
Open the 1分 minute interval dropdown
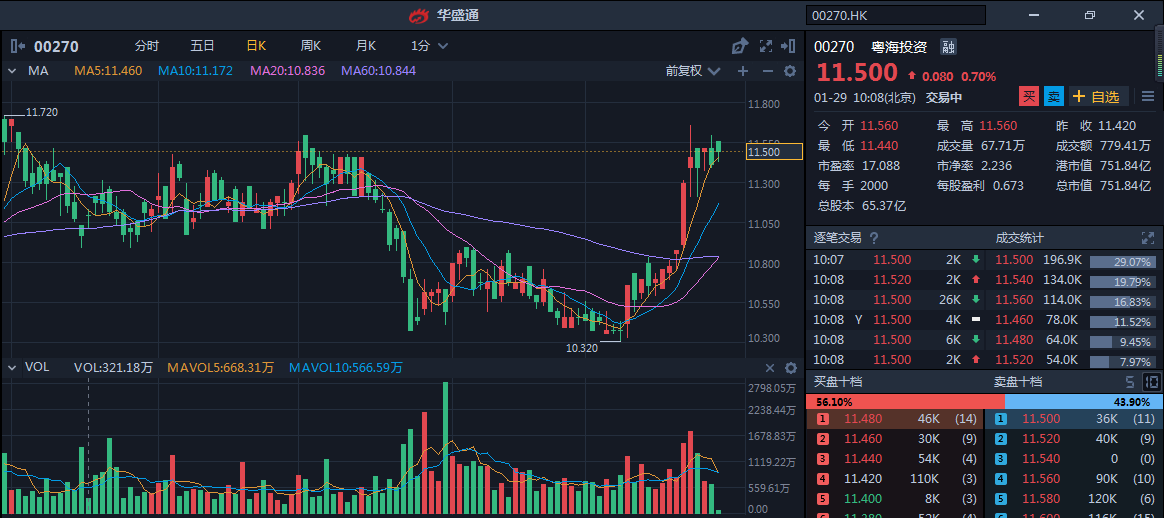coord(427,46)
